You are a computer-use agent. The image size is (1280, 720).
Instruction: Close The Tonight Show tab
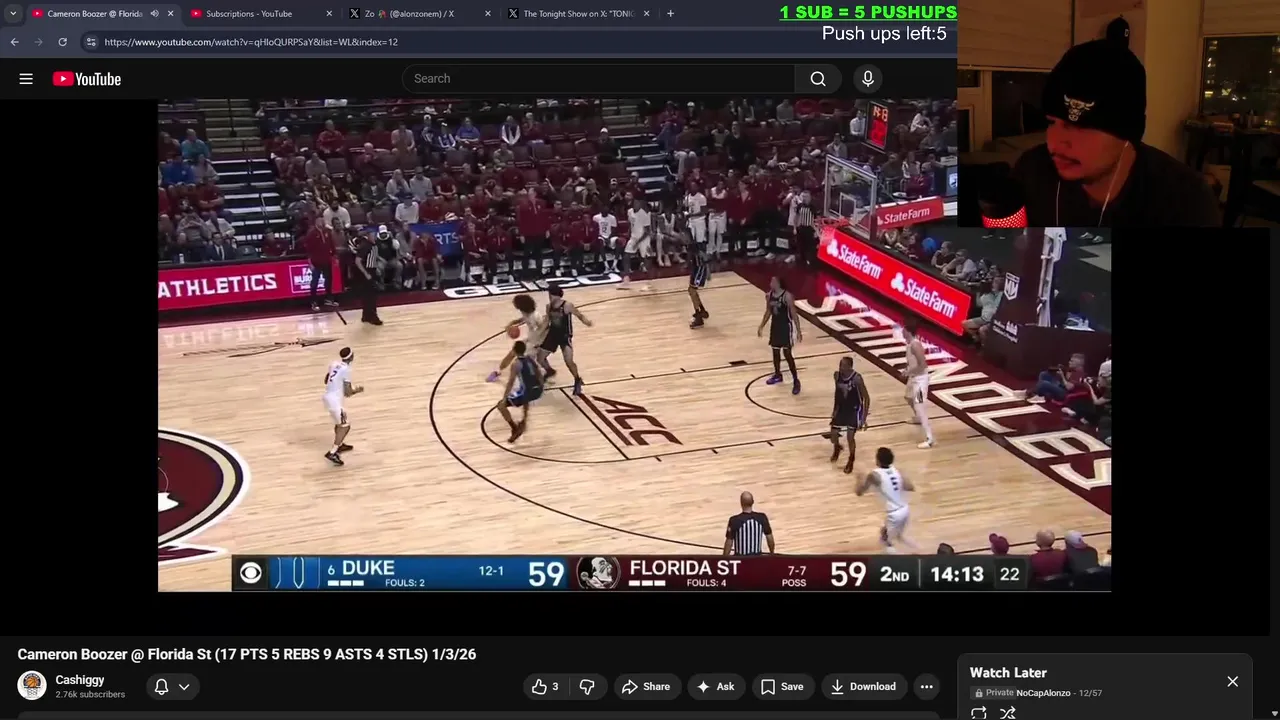(646, 14)
